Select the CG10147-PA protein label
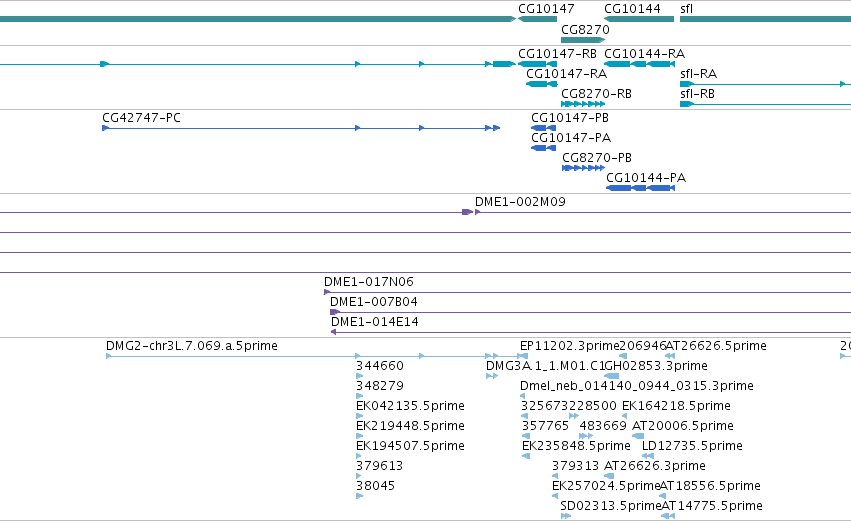Viewport: 851px width, 521px height. (x=571, y=138)
